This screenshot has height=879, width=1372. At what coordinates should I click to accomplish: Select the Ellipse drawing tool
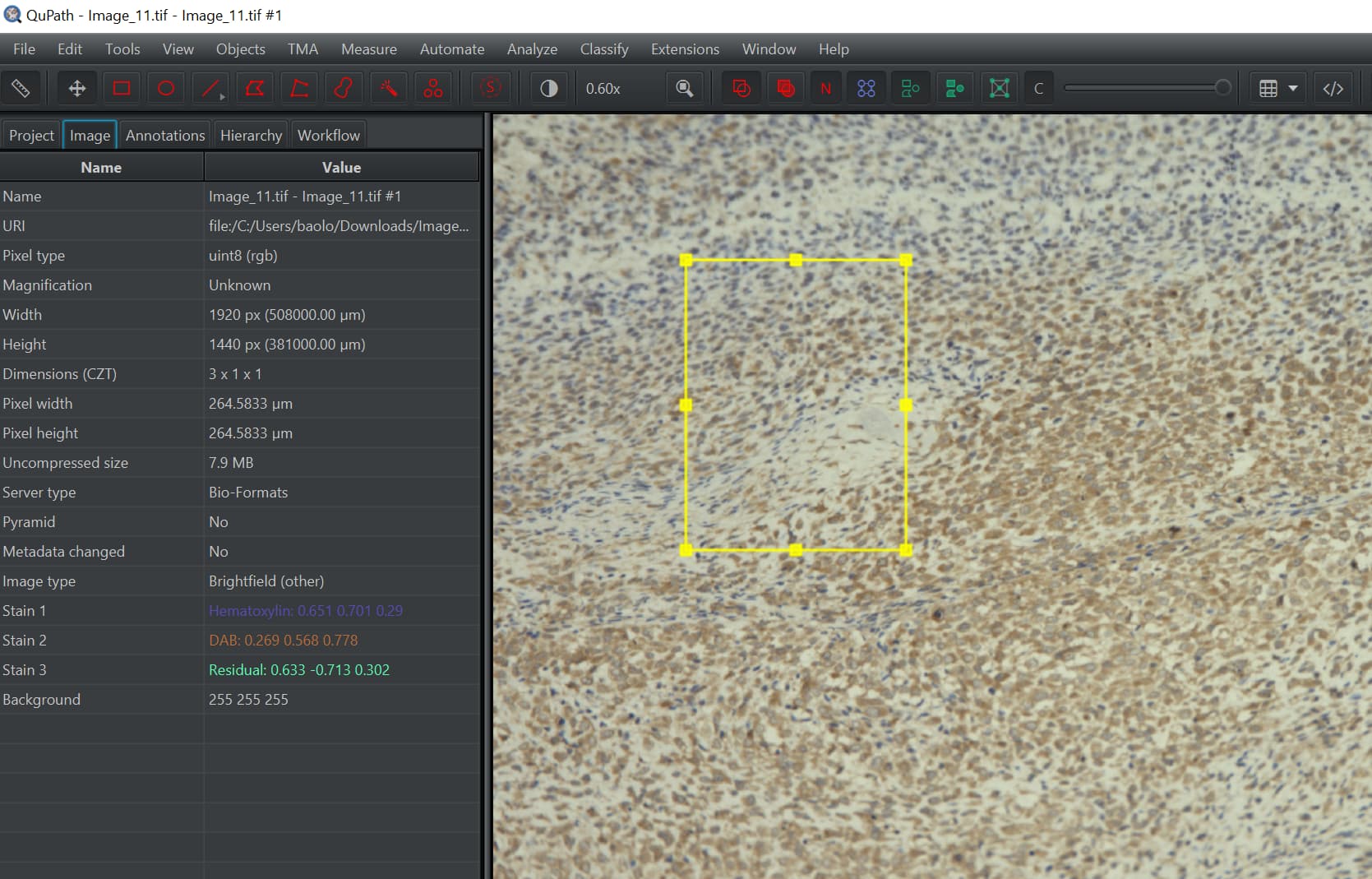165,88
